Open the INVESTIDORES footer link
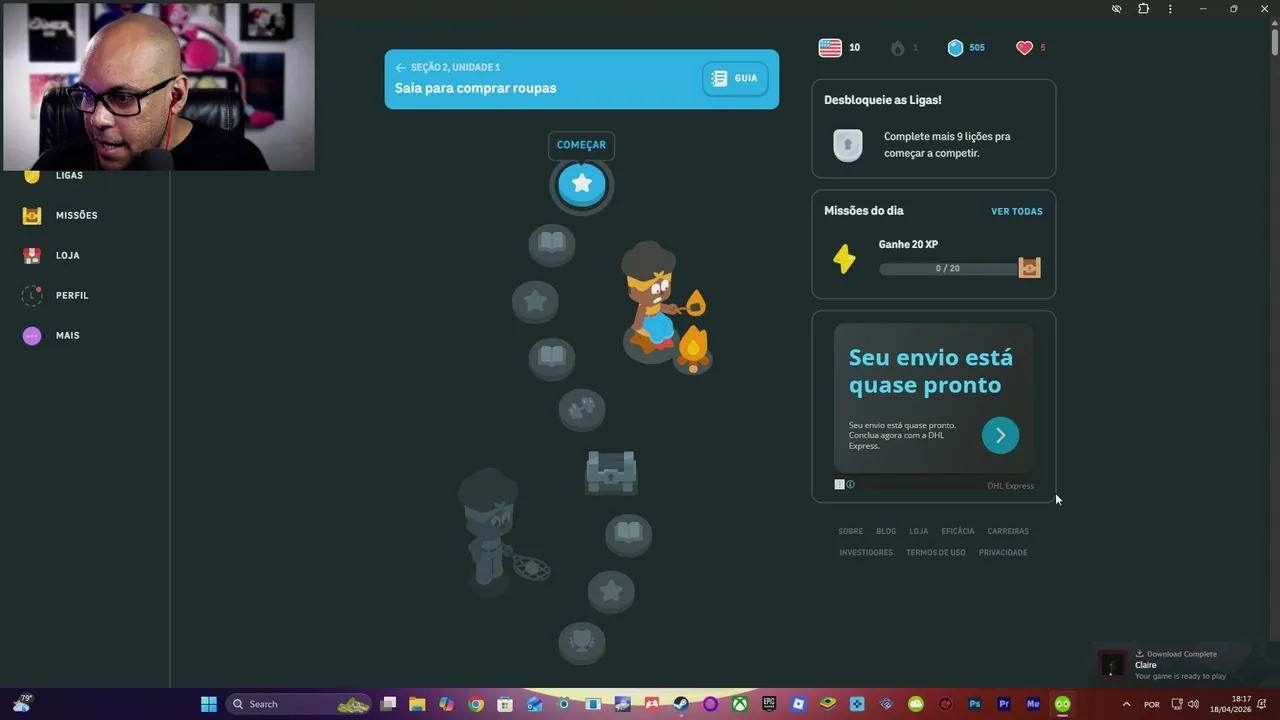Image resolution: width=1280 pixels, height=720 pixels. point(866,552)
